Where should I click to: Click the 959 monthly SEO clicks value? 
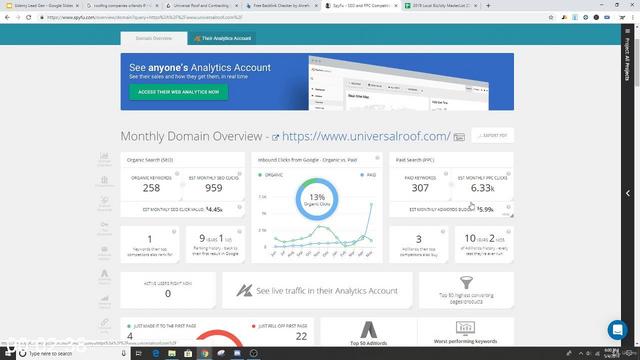click(214, 188)
